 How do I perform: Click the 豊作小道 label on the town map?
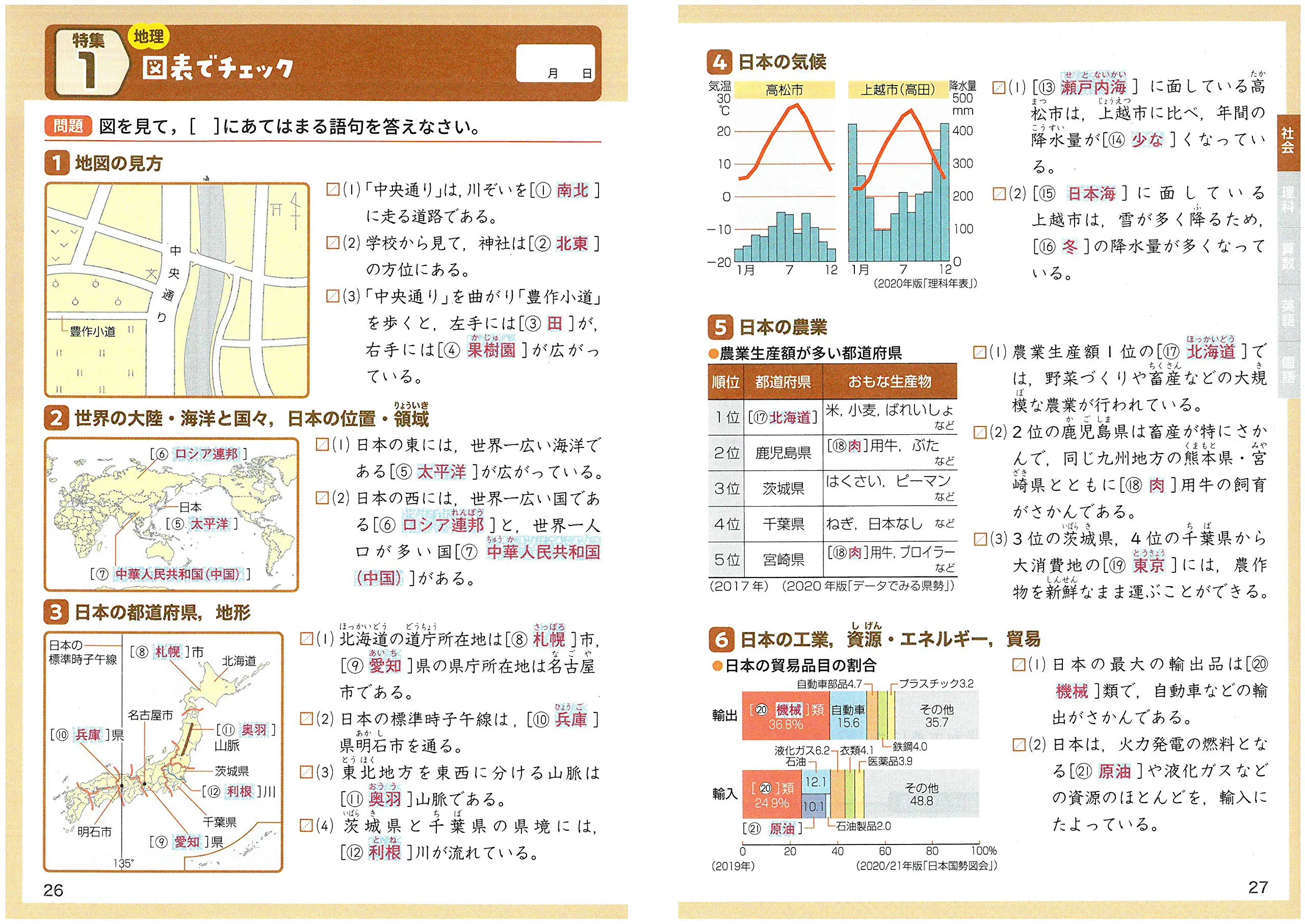click(92, 332)
